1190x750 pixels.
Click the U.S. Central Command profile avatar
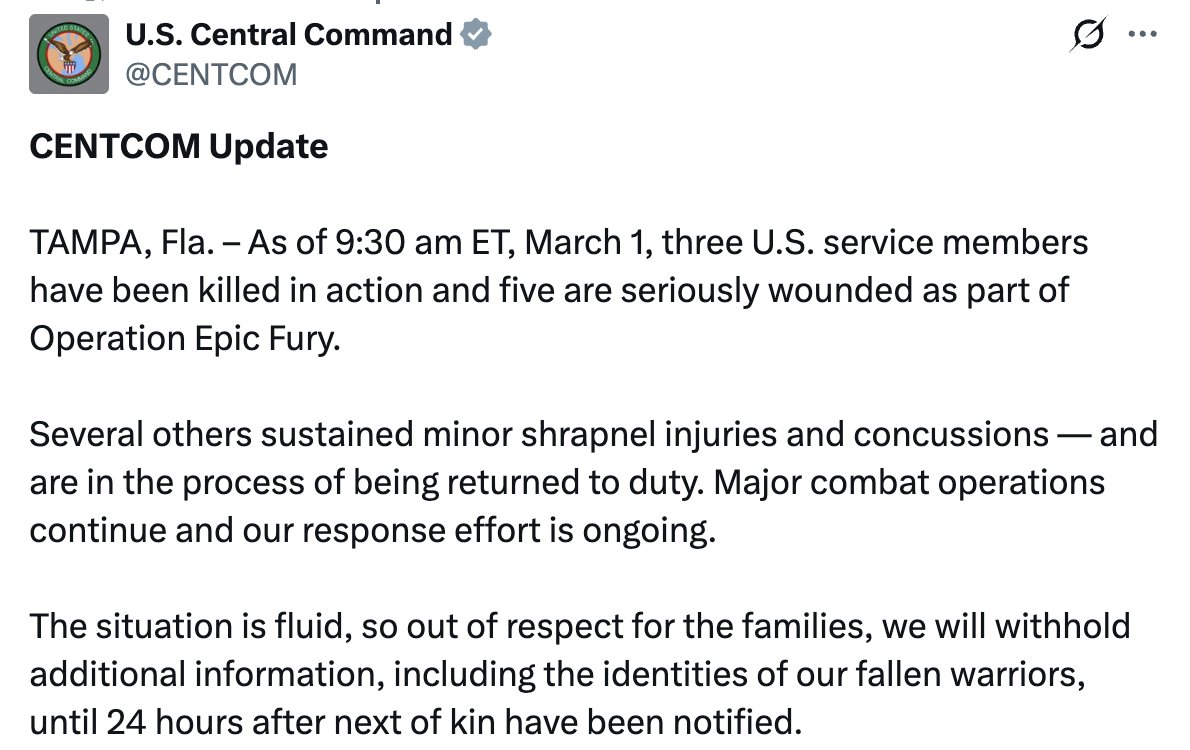69,54
